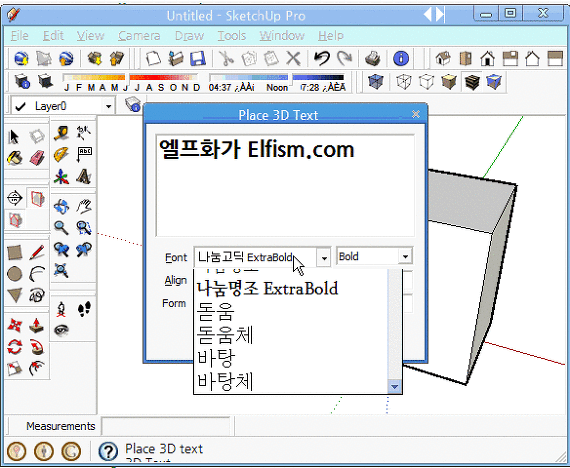The image size is (570, 468).
Task: Toggle Shaded With Textures style
Action: click(472, 82)
